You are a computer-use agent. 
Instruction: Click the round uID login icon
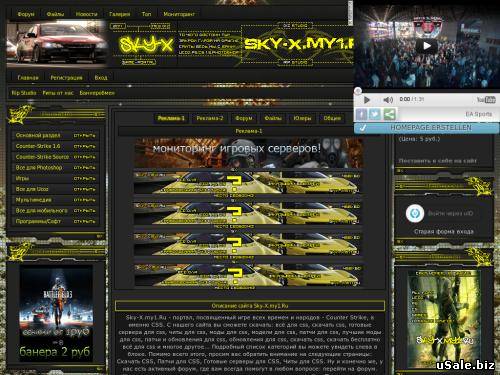pyautogui.click(x=415, y=213)
